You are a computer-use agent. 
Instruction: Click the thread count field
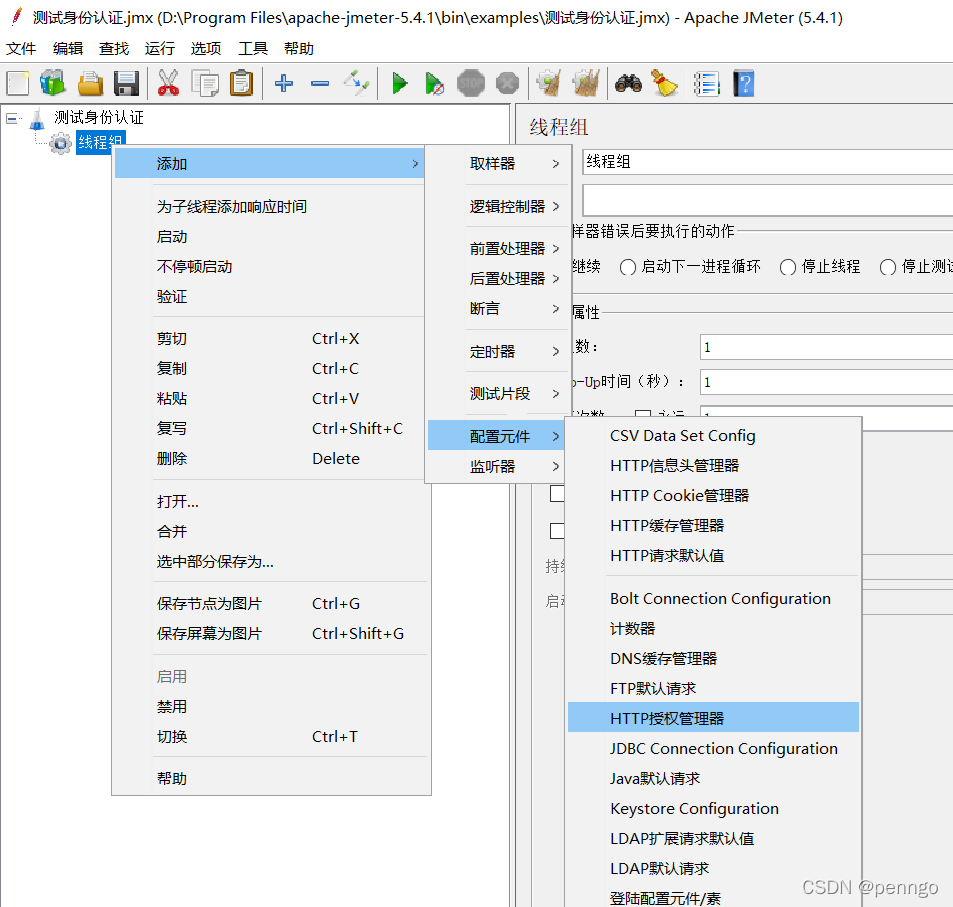tap(826, 347)
